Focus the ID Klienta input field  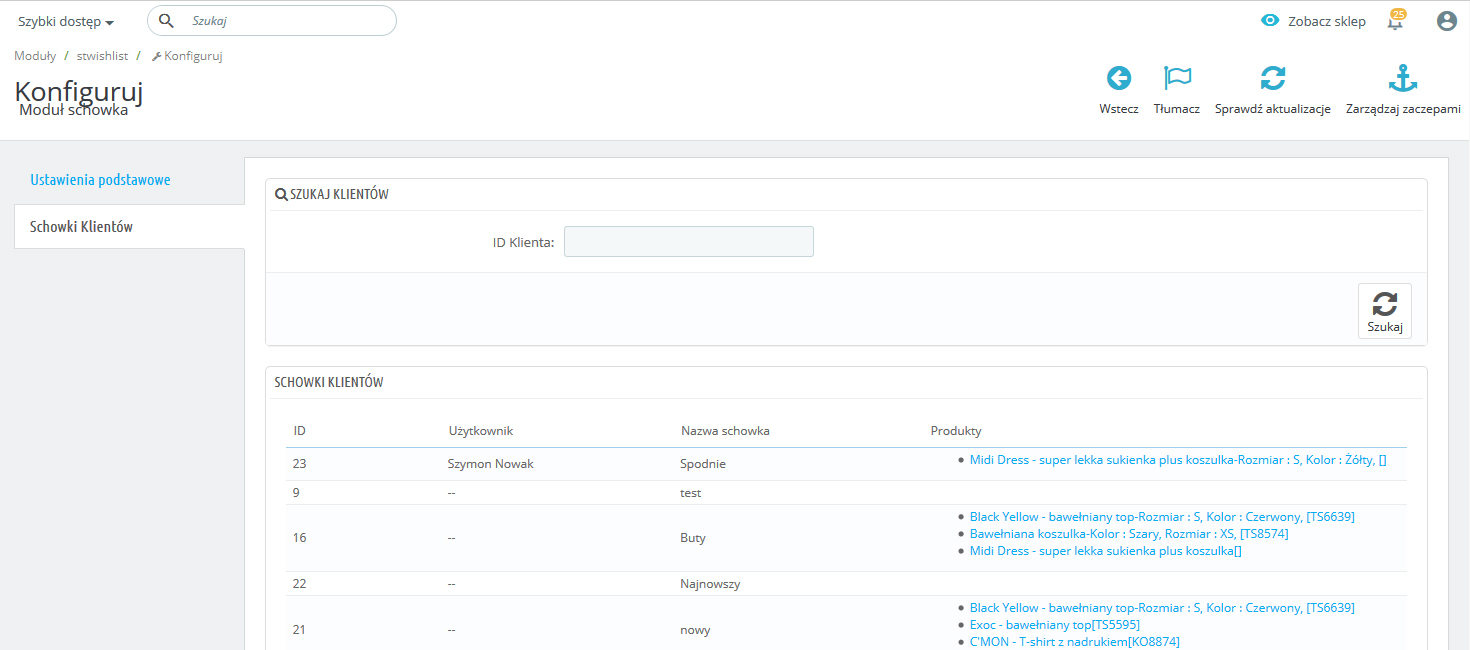point(688,242)
